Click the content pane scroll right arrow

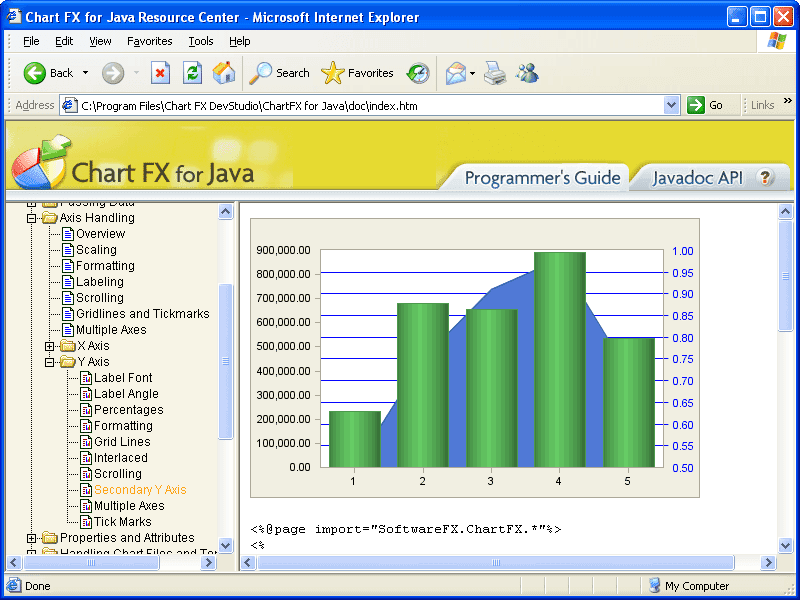(768, 563)
